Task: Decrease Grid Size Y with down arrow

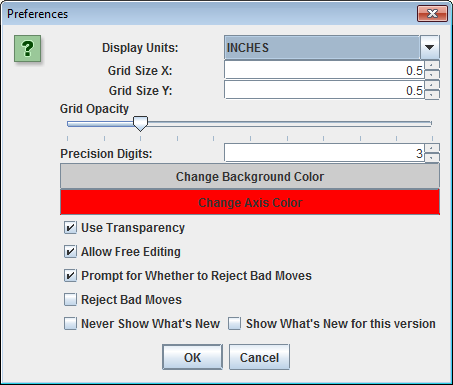Action: tap(432, 95)
